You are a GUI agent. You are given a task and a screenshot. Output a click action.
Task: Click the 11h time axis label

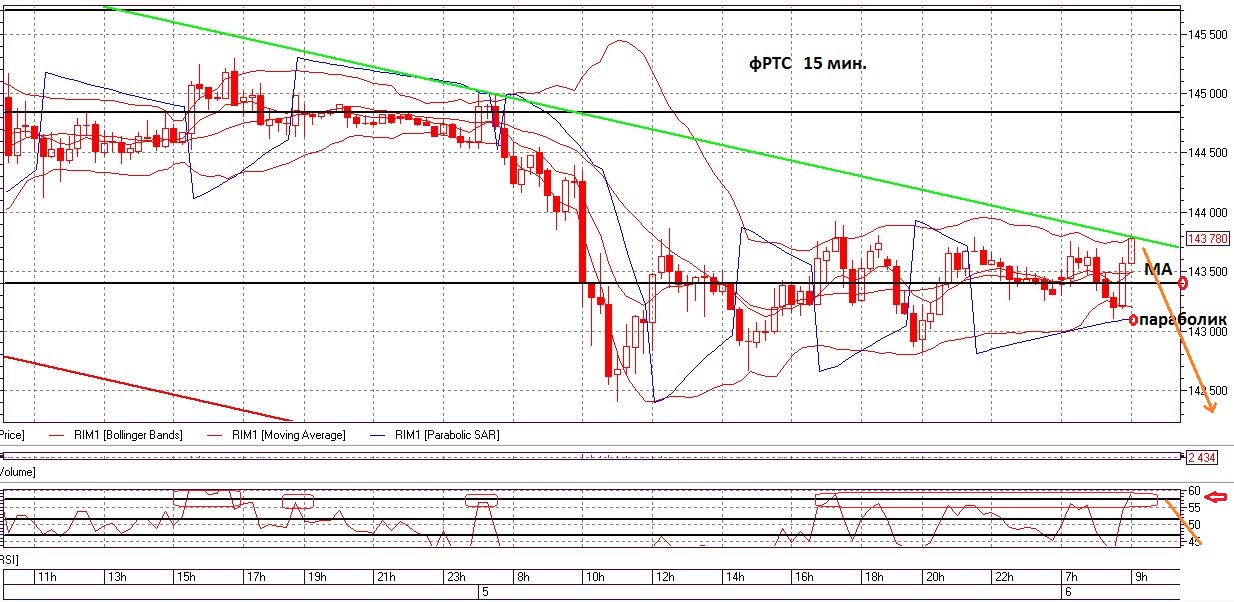pyautogui.click(x=47, y=577)
